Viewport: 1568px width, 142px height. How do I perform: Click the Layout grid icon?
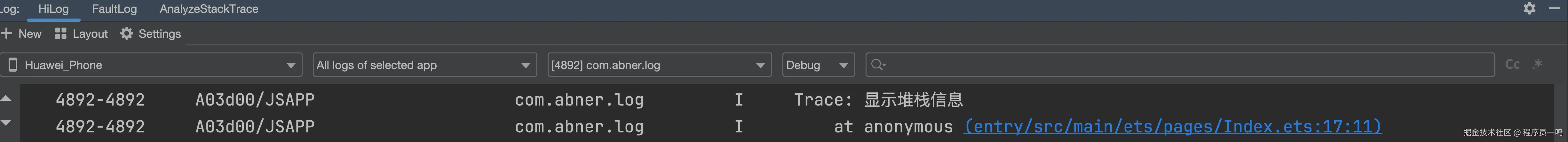point(60,34)
